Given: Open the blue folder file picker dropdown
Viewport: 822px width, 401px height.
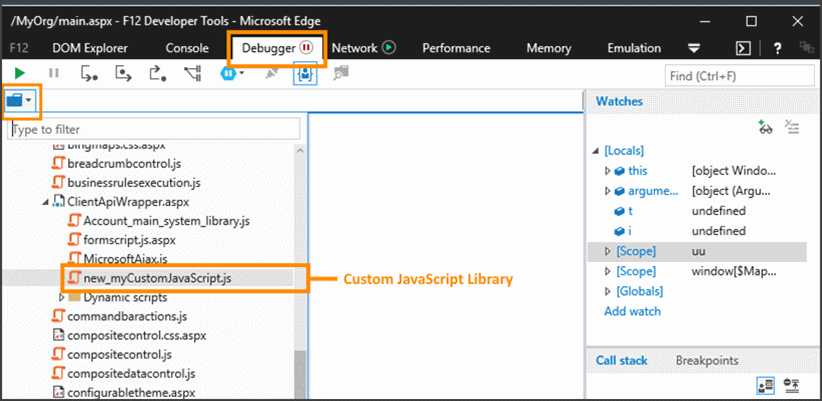Looking at the screenshot, I should pyautogui.click(x=20, y=100).
